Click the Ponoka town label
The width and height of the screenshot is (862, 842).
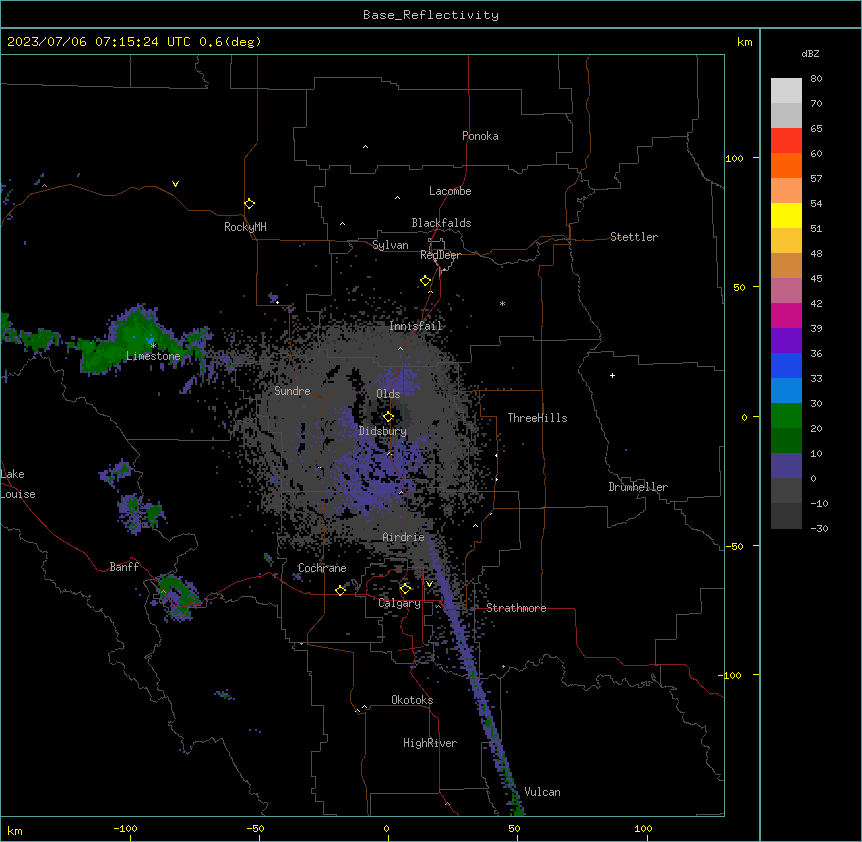coord(480,136)
